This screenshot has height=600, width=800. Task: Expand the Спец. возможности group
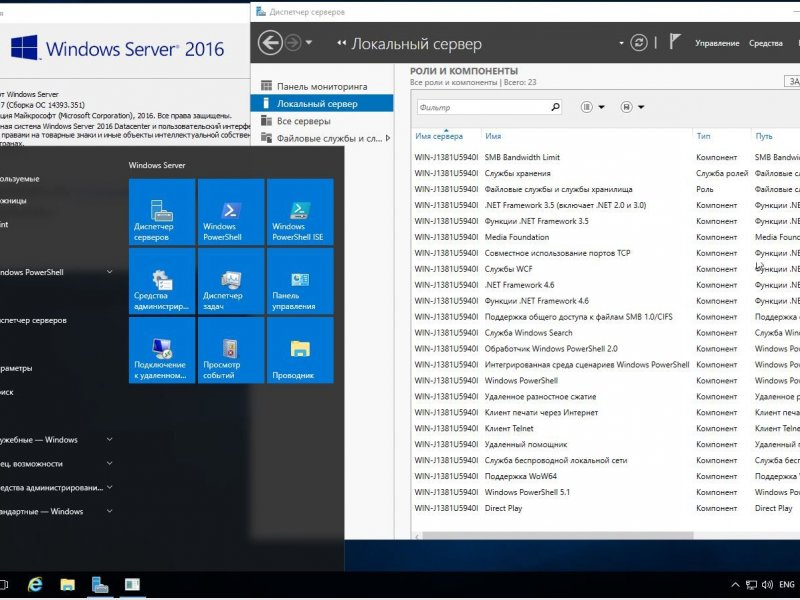[x=109, y=463]
